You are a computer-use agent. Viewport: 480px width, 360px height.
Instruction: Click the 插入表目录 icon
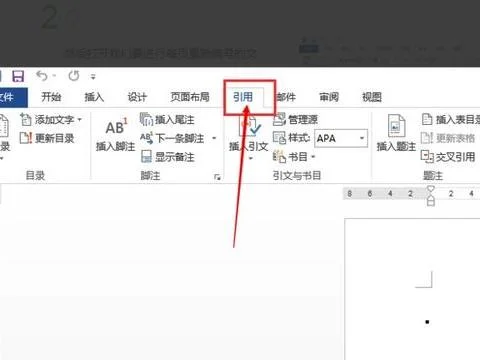[427, 119]
